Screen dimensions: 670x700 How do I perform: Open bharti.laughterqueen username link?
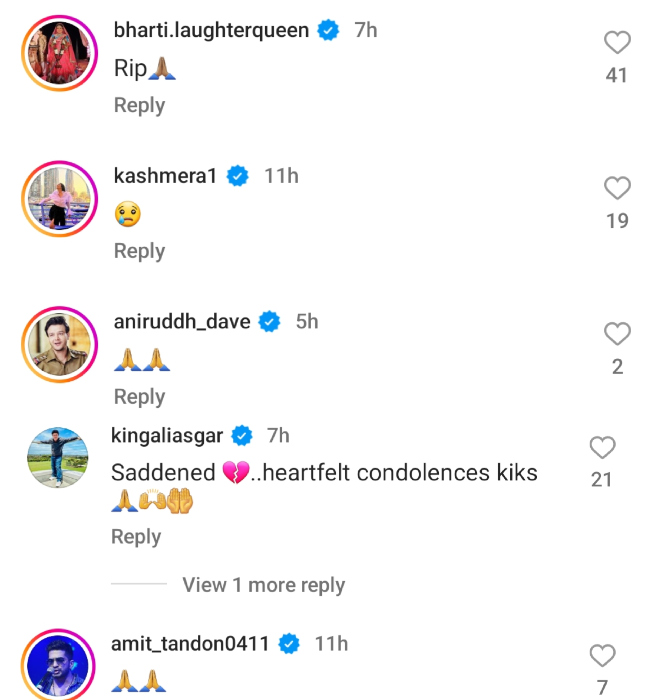(x=212, y=30)
